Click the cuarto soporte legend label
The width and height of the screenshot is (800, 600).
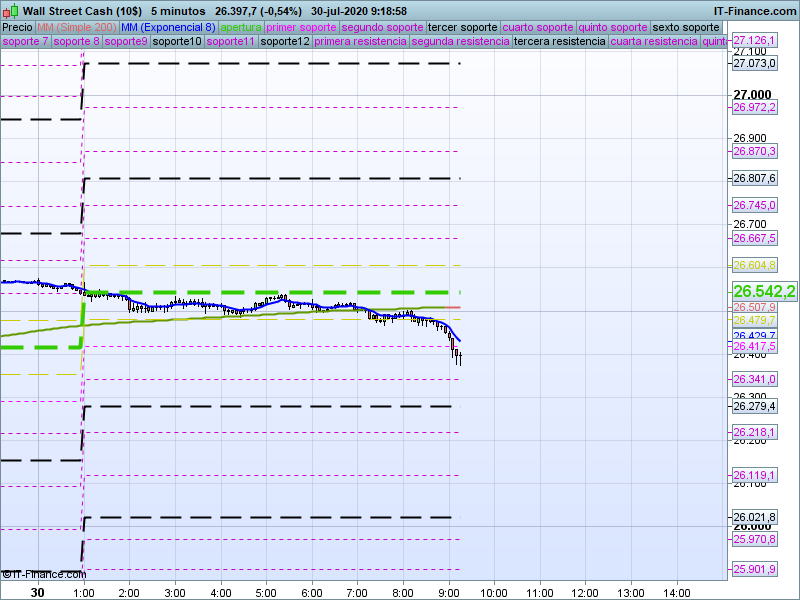(x=537, y=27)
